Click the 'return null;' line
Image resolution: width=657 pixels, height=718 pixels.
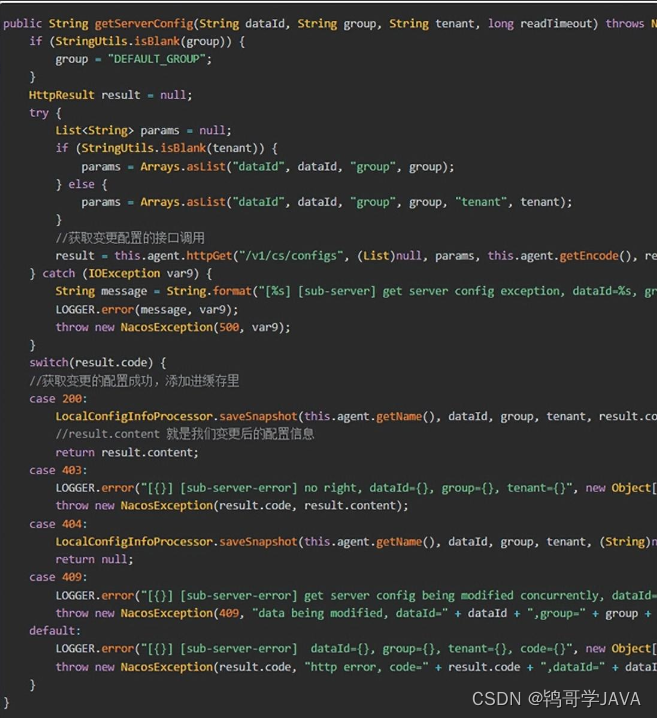[x=94, y=560]
